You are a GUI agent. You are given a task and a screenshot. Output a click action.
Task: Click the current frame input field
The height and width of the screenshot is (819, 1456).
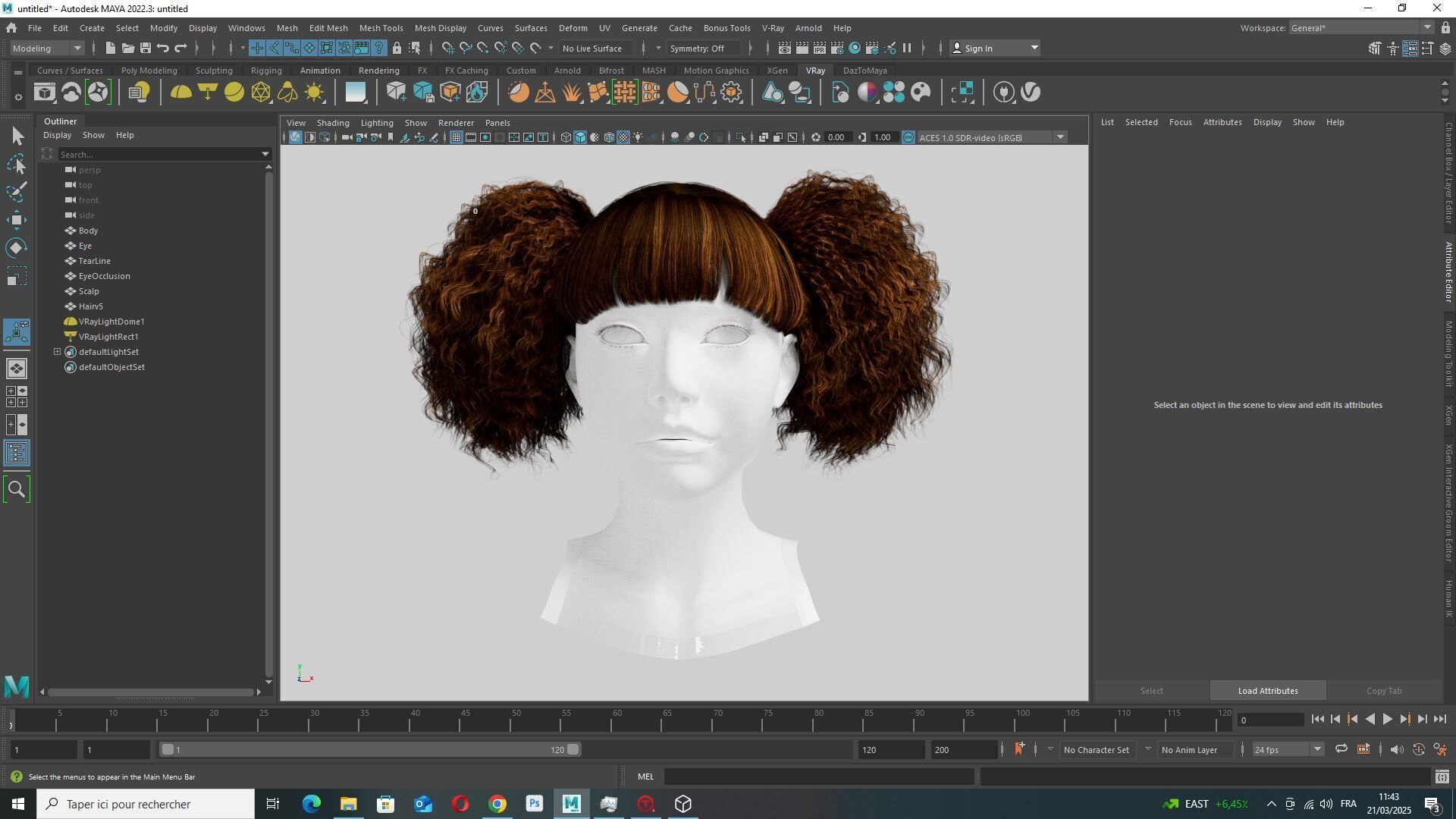[1270, 720]
